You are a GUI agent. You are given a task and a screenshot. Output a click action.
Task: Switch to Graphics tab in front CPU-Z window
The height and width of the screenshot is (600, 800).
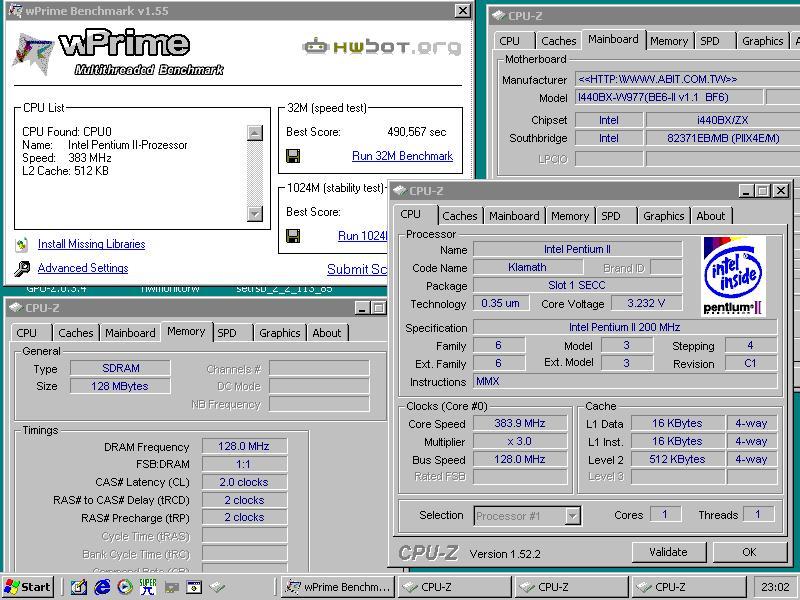(x=663, y=216)
